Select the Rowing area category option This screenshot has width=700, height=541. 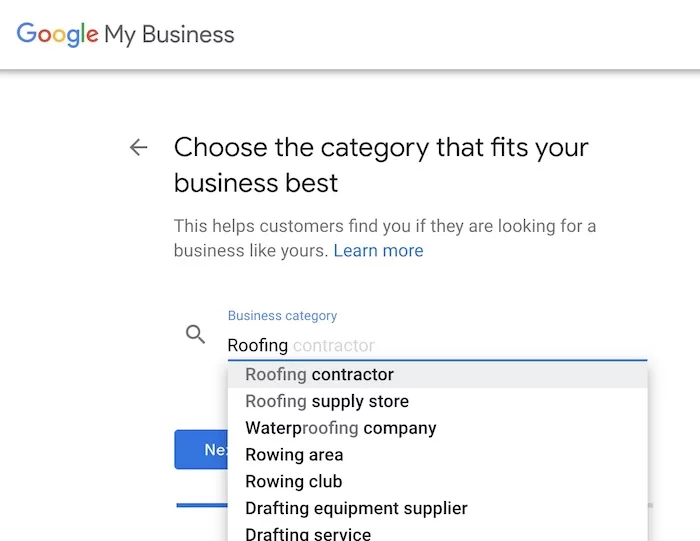point(437,455)
